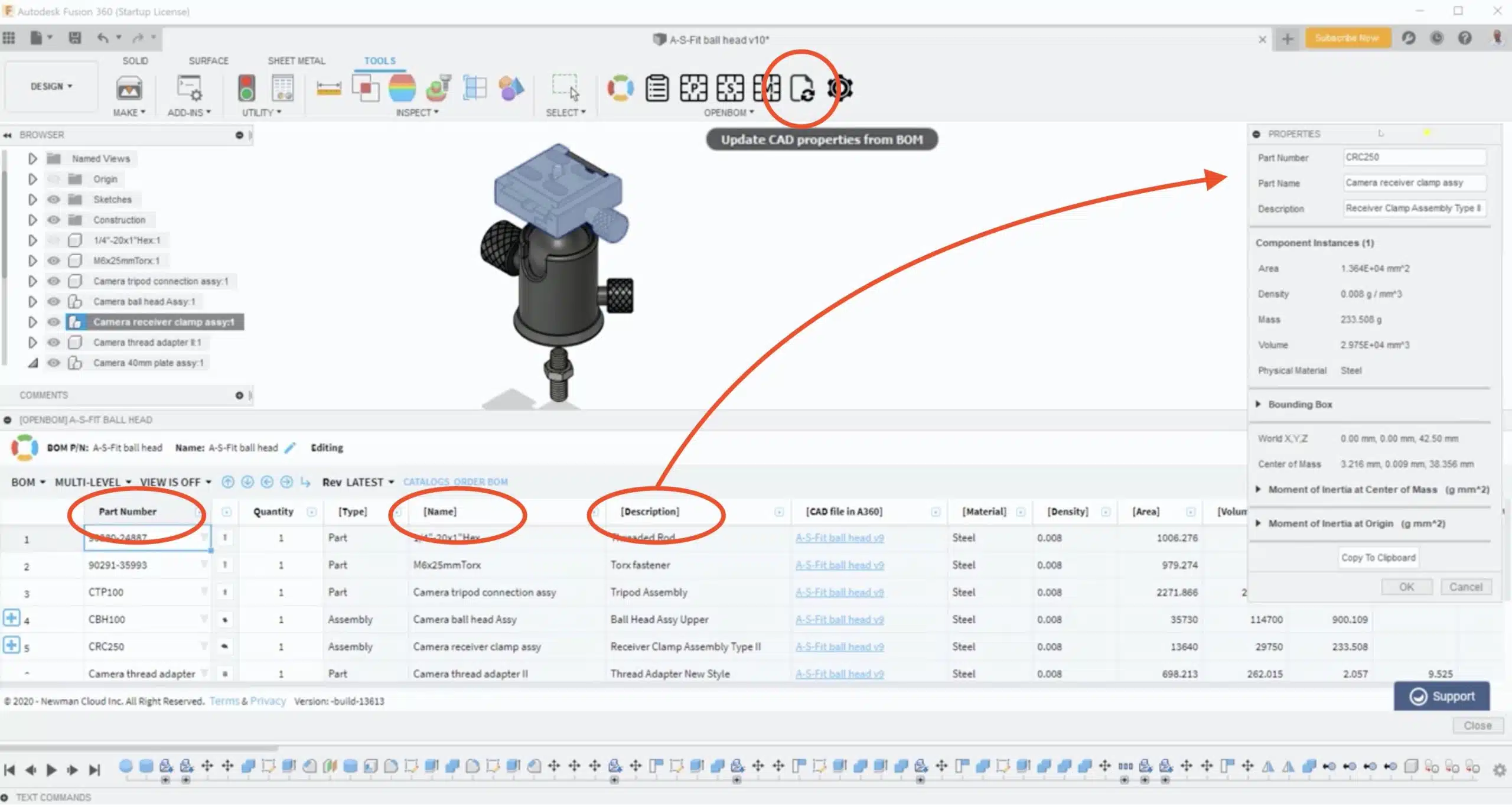The image size is (1512, 807).
Task: Open the OpenBOM settings gear icon
Action: 839,89
